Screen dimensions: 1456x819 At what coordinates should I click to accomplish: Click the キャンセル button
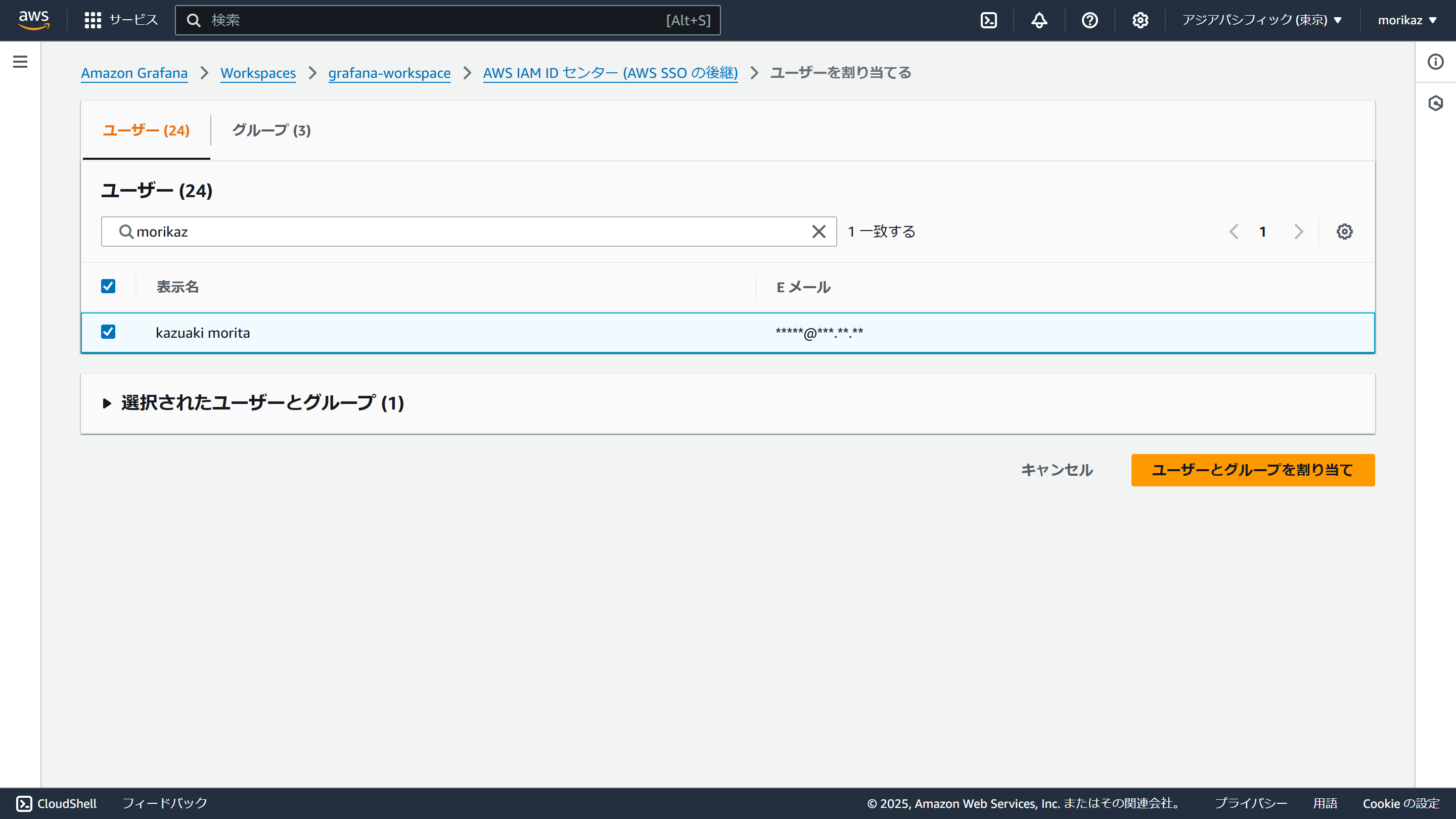1057,470
